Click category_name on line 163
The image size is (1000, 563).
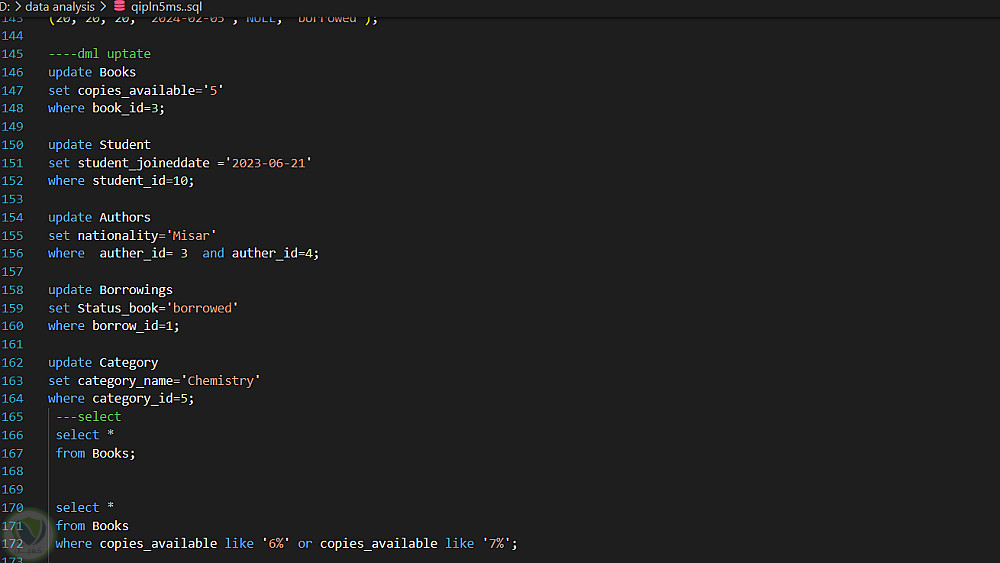click(125, 381)
